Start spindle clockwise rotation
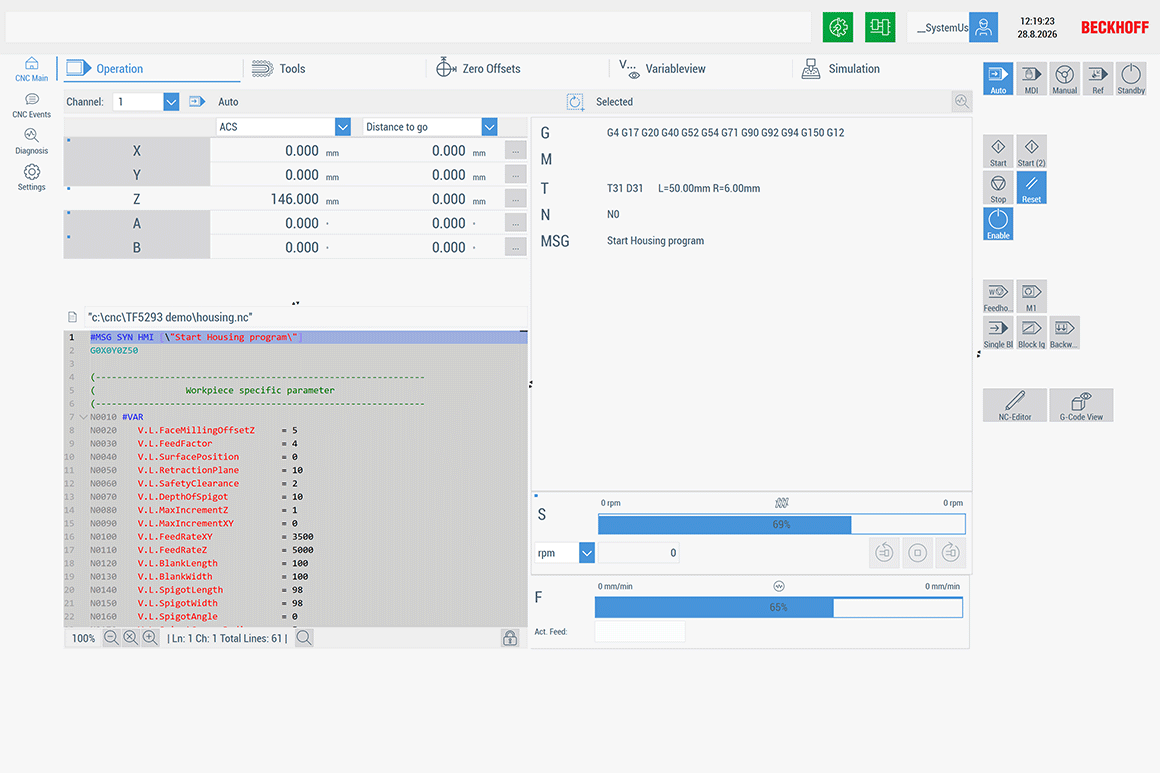This screenshot has height=773, width=1160. click(x=951, y=553)
